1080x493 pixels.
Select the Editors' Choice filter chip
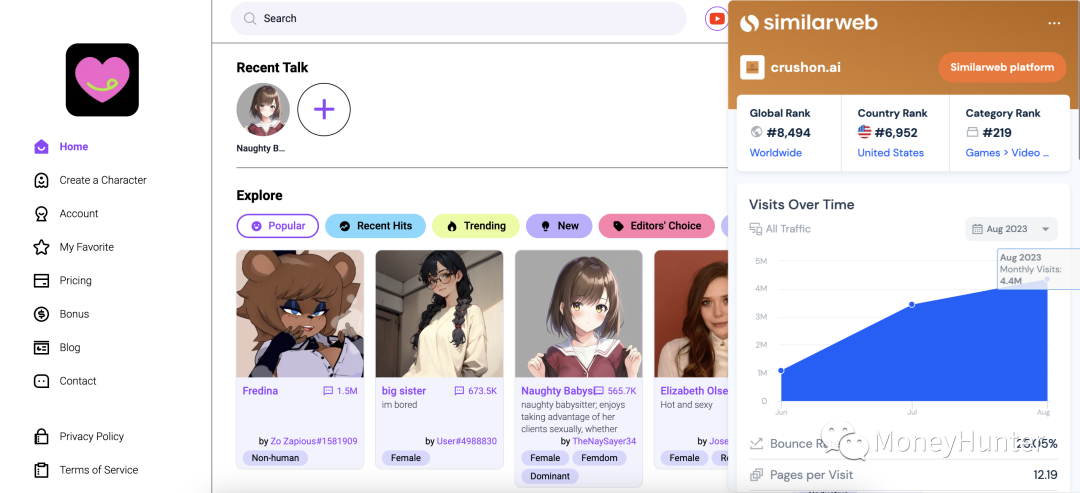(x=656, y=226)
